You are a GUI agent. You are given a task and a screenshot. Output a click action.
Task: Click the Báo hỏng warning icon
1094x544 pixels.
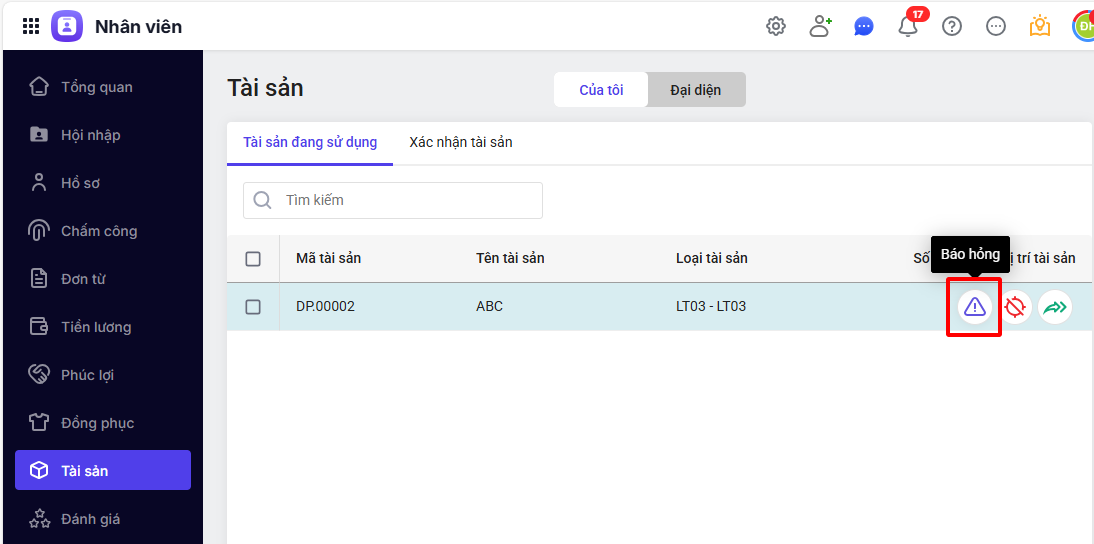(975, 306)
